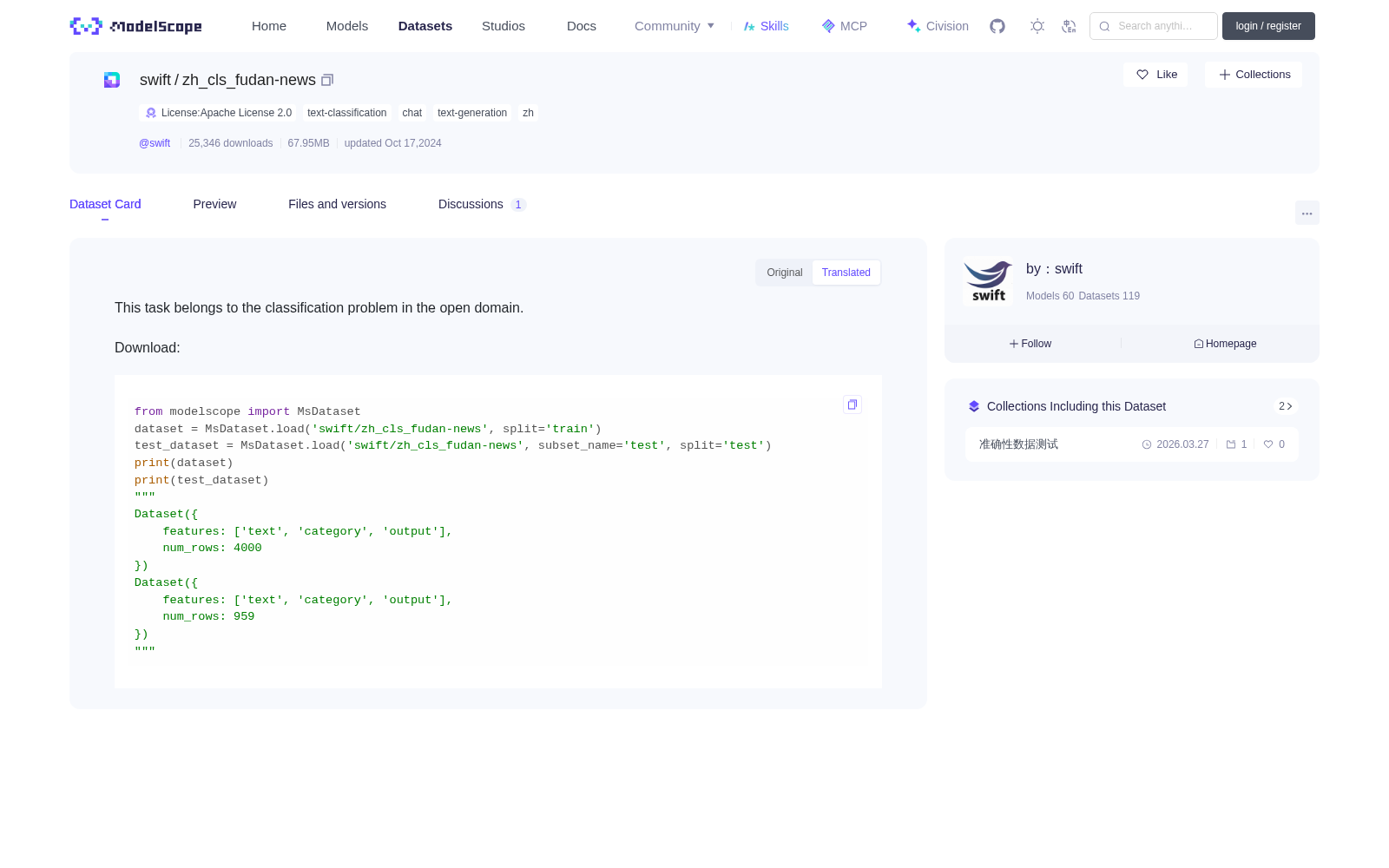The image size is (1389, 868).
Task: Switch to Preview tab
Action: pos(214,204)
